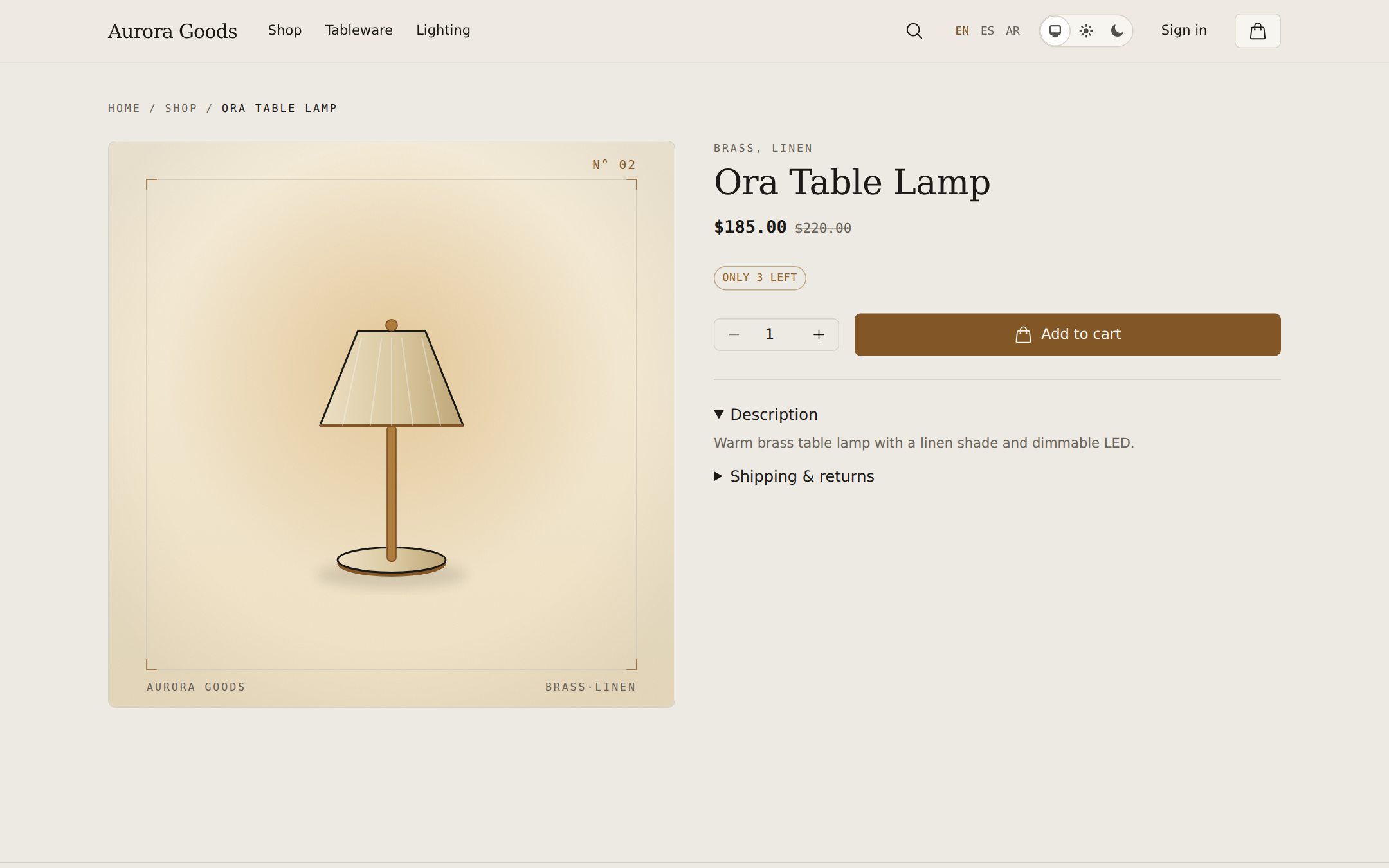
Task: Open the Shop nav item
Action: 285,30
